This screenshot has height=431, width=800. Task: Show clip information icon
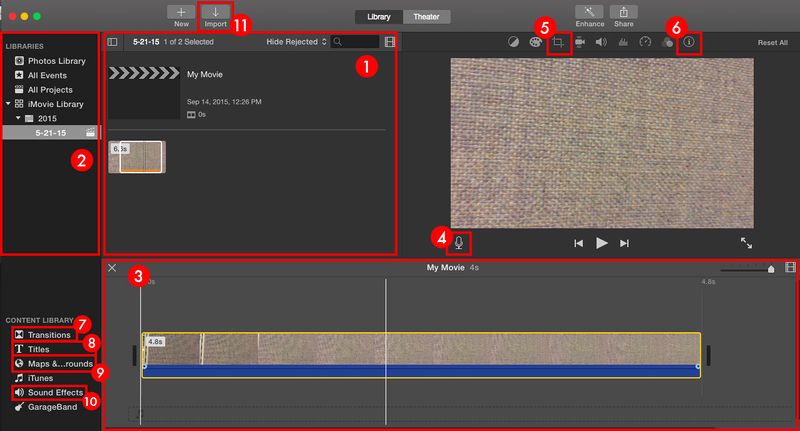688,42
